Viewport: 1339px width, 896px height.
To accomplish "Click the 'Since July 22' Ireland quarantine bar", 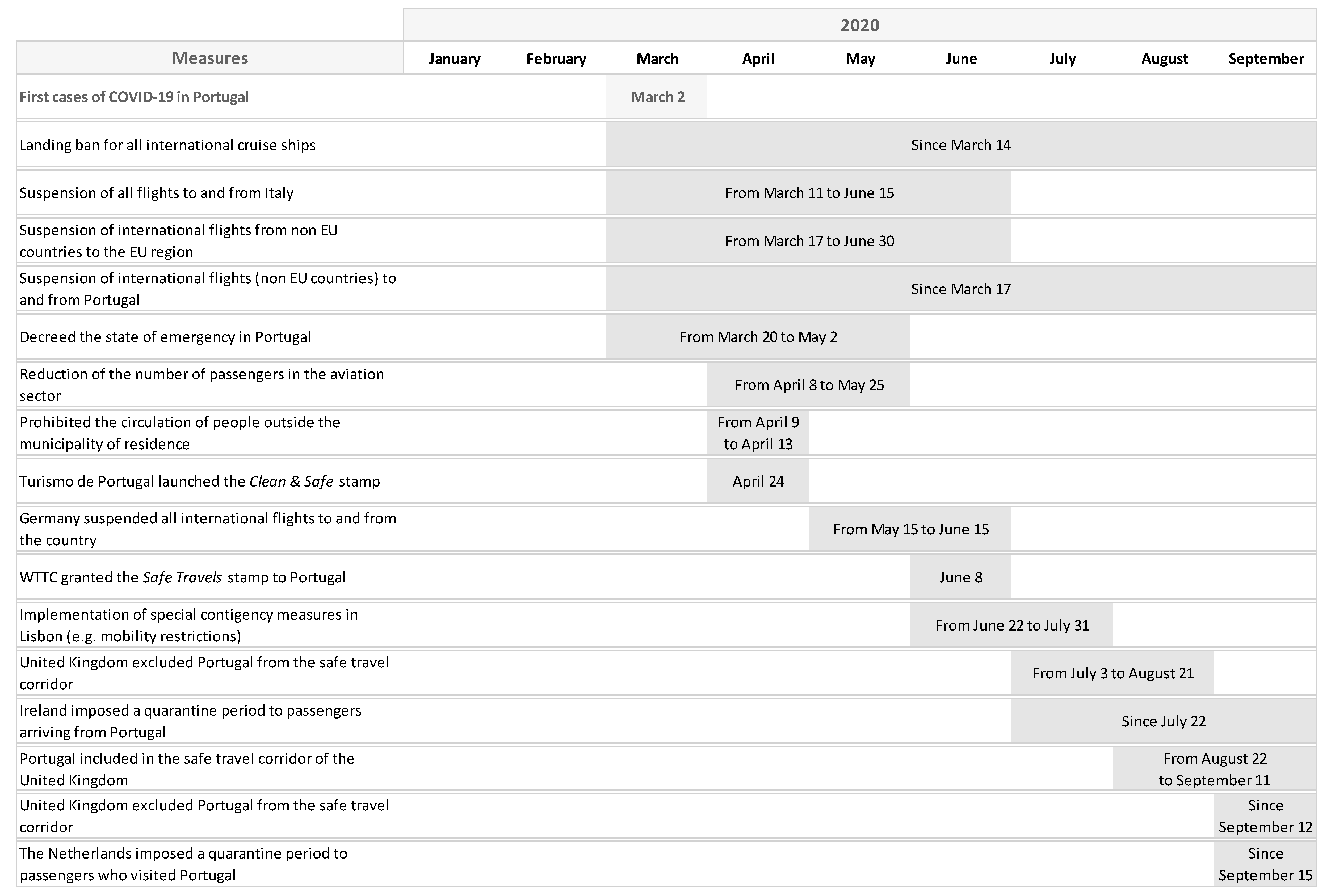I will click(x=1164, y=721).
